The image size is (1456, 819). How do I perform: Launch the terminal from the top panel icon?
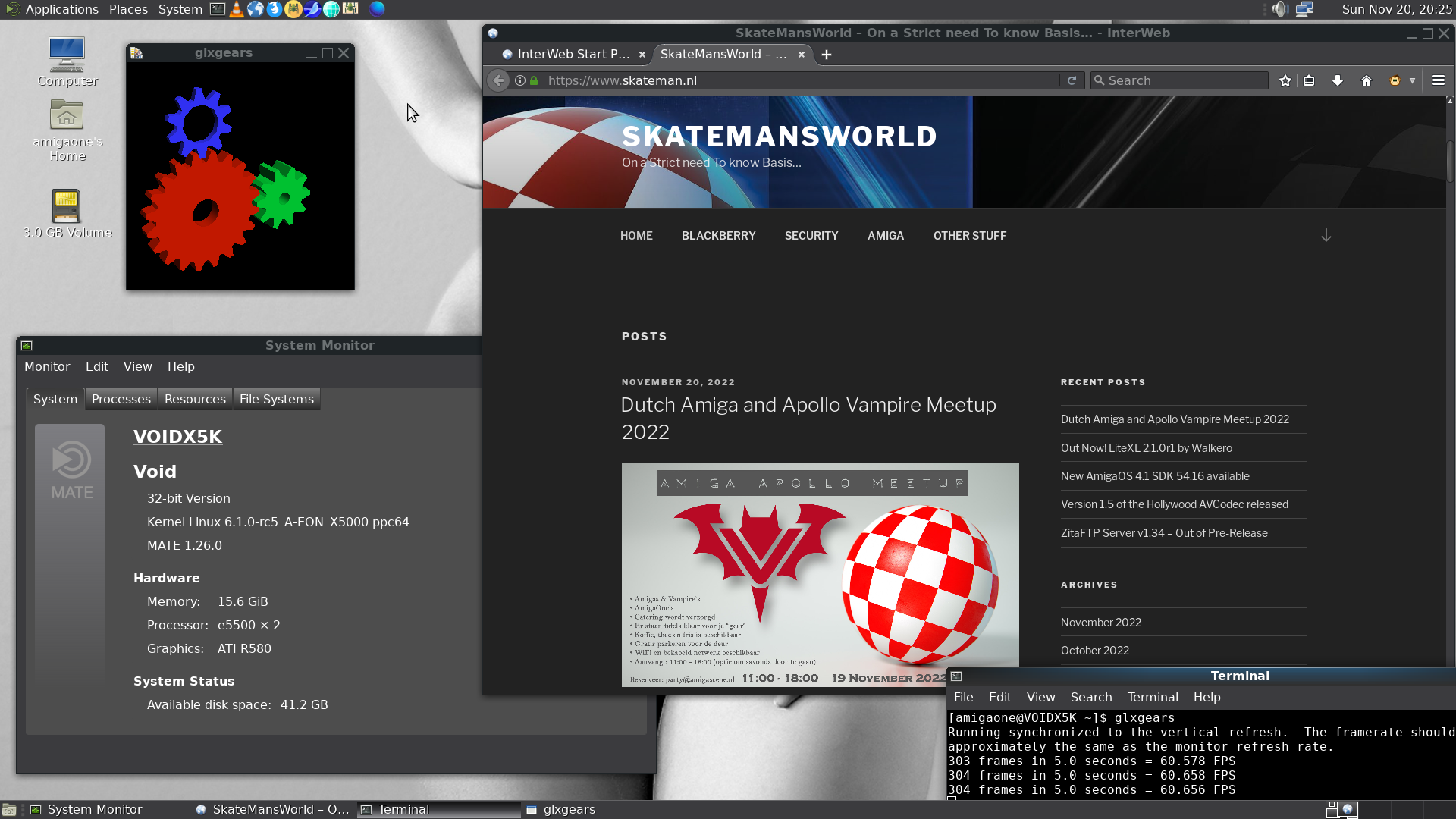click(x=218, y=9)
